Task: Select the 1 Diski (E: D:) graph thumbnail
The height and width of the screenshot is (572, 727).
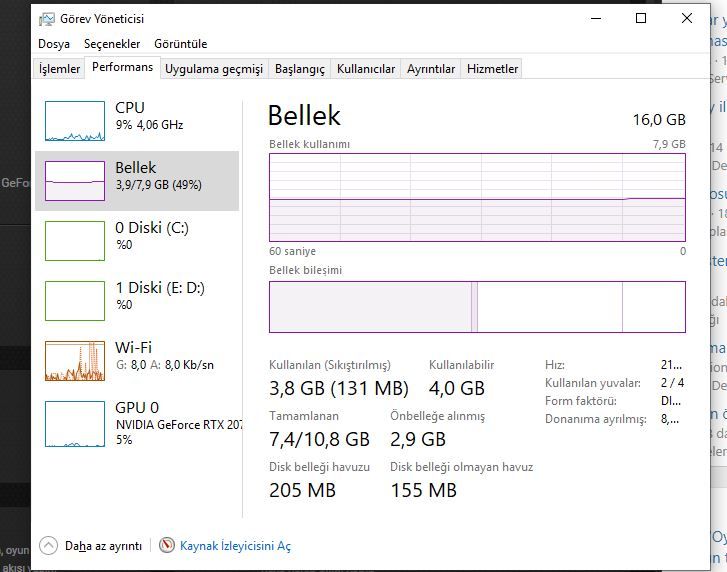Action: pyautogui.click(x=74, y=301)
